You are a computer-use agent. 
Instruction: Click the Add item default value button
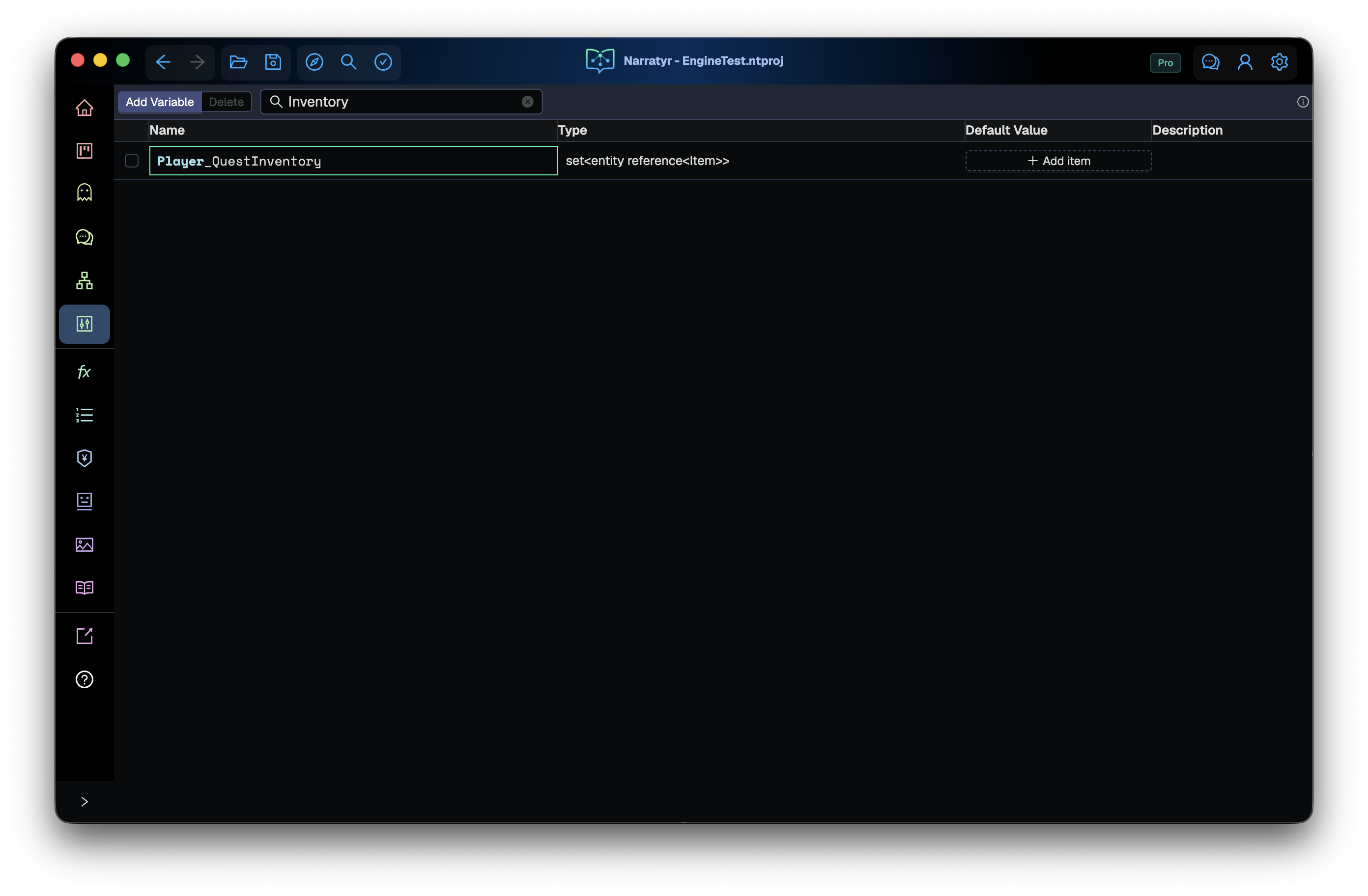[1059, 161]
